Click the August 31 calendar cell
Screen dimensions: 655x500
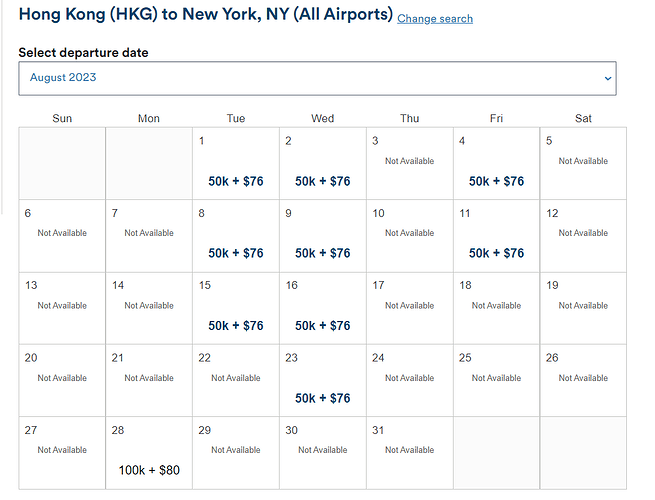tap(410, 453)
